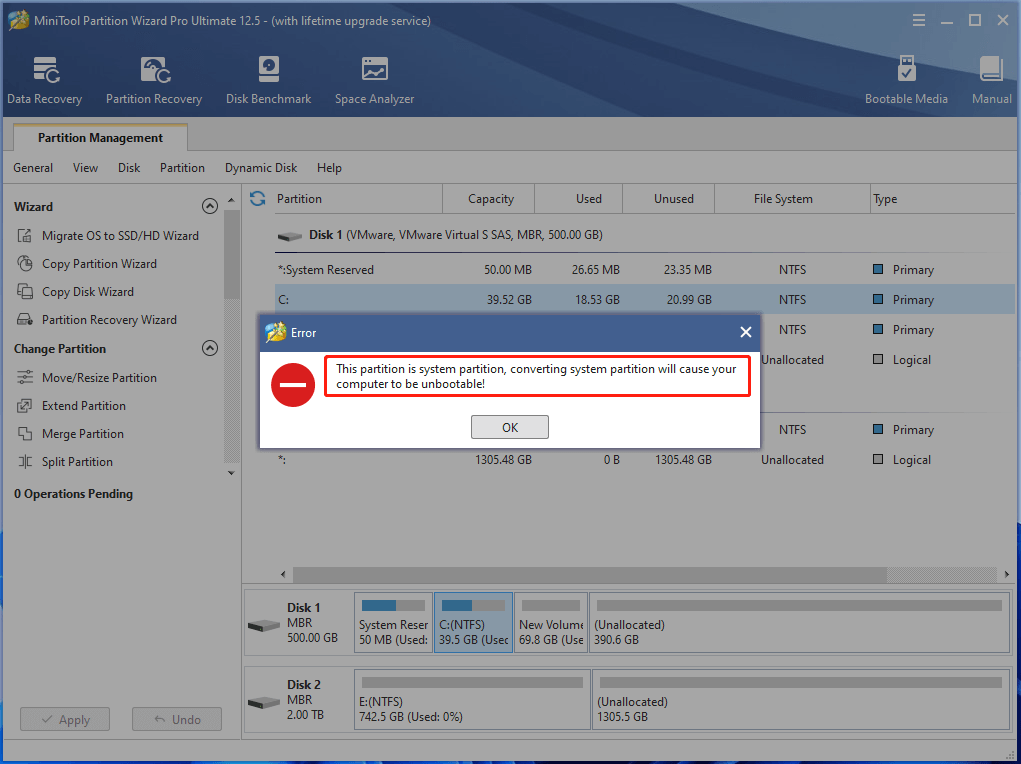Screen dimensions: 1021x764
Task: Select Disk 1 unallocated 390.6 GB block
Action: 799,622
